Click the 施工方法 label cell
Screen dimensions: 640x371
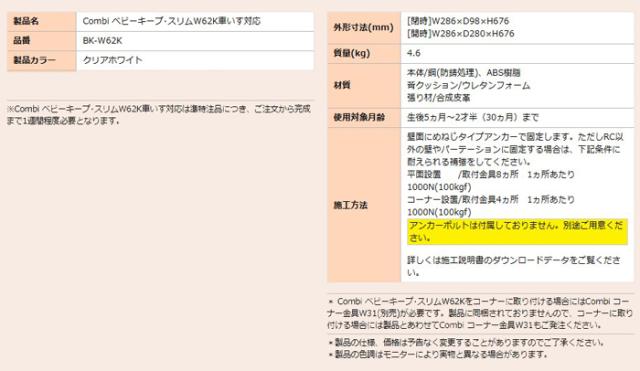364,205
